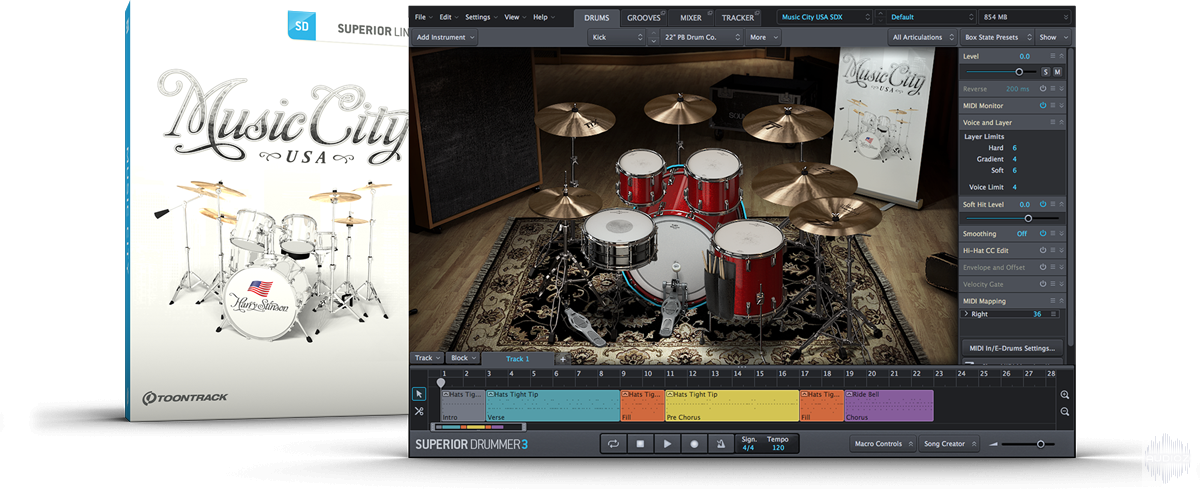Toggle loop playback in the transport

(x=613, y=444)
